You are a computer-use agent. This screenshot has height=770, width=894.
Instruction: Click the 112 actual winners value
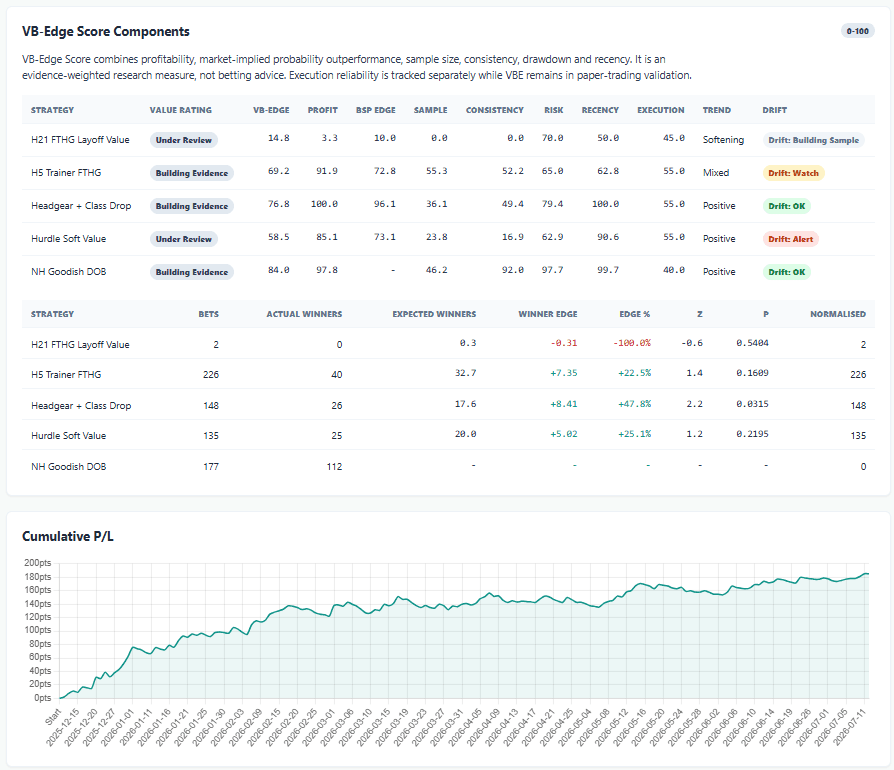point(334,467)
